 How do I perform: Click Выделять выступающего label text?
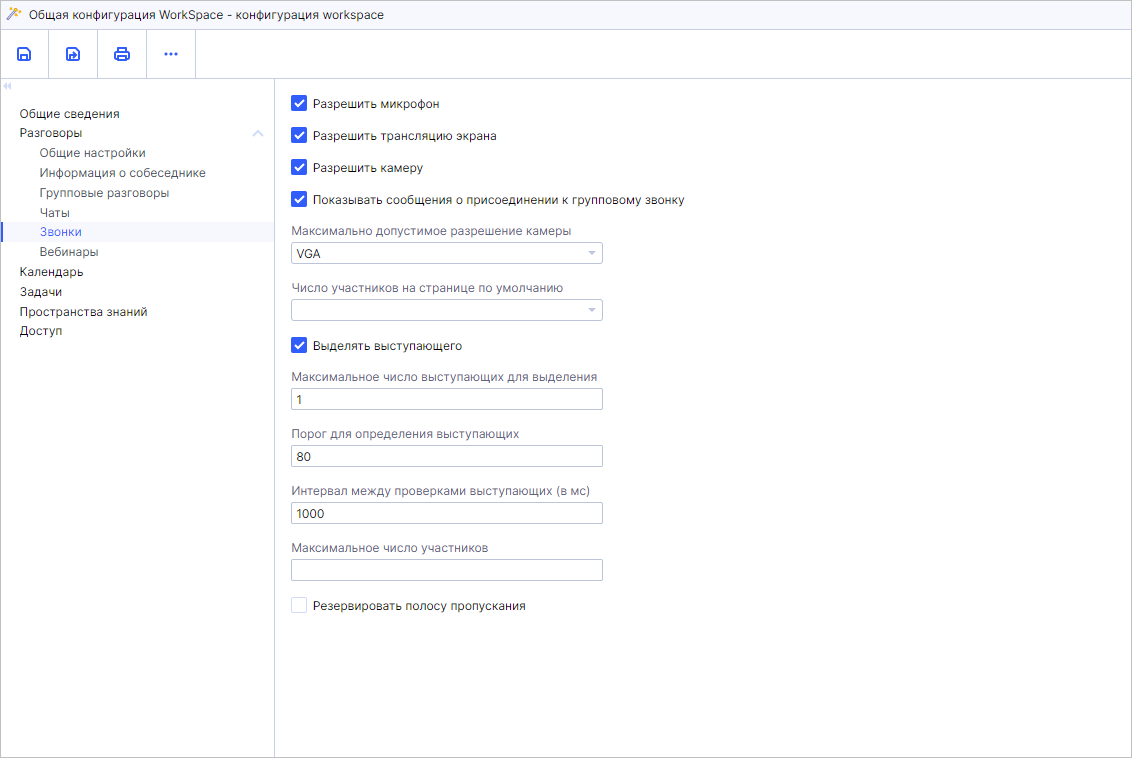(387, 346)
